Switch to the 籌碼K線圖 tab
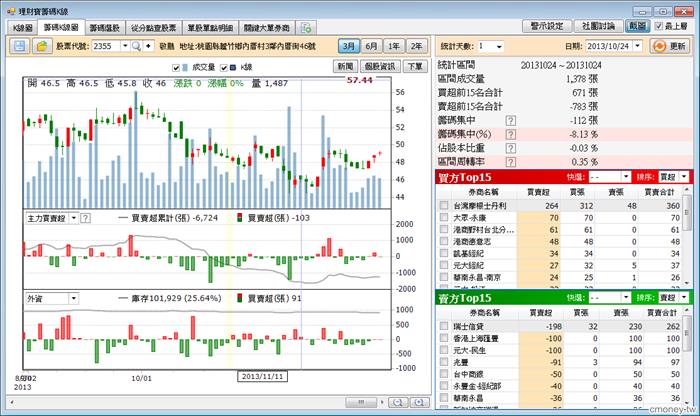Viewport: 700px width, 416px height. pyautogui.click(x=61, y=27)
